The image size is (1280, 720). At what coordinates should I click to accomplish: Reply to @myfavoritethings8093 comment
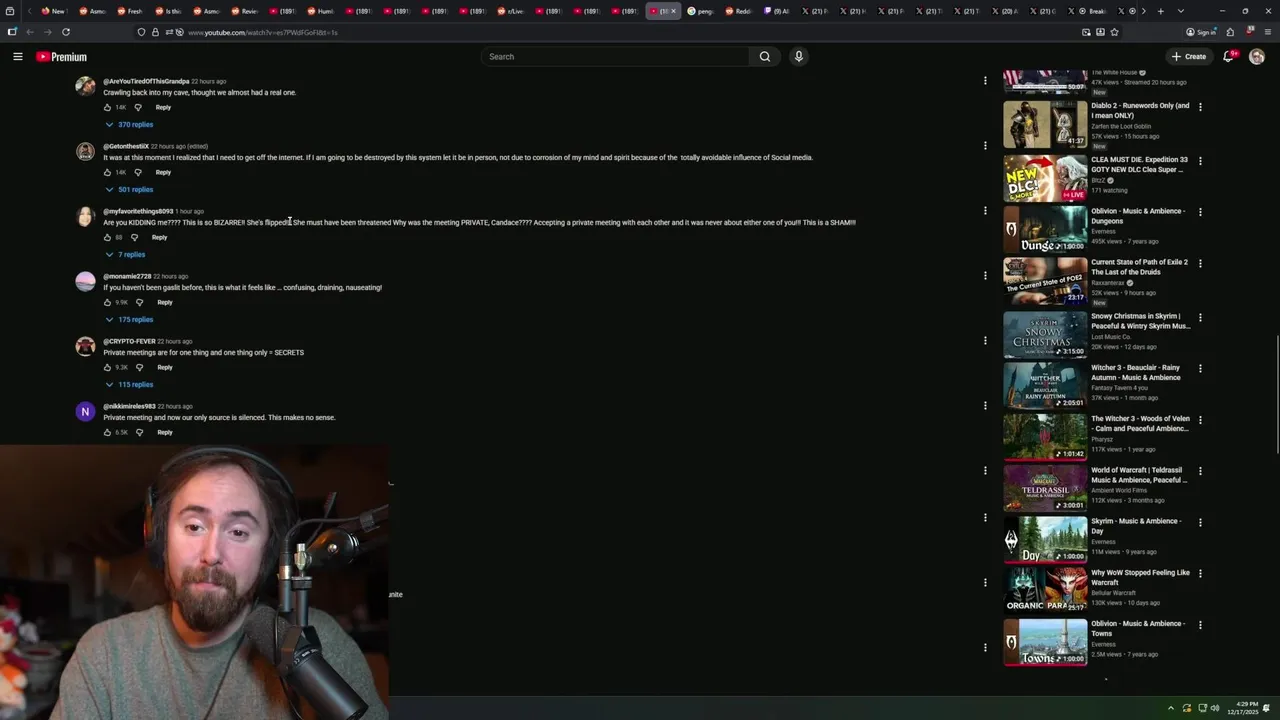(x=159, y=237)
